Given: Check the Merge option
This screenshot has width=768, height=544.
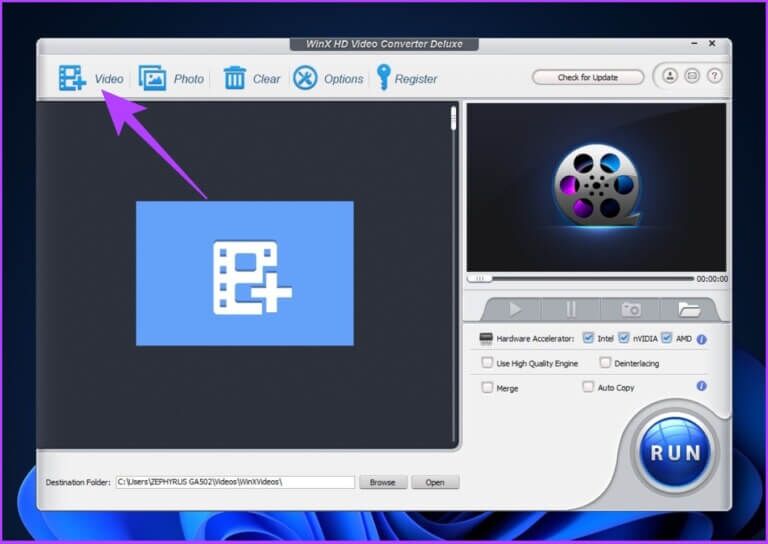Looking at the screenshot, I should [x=487, y=387].
